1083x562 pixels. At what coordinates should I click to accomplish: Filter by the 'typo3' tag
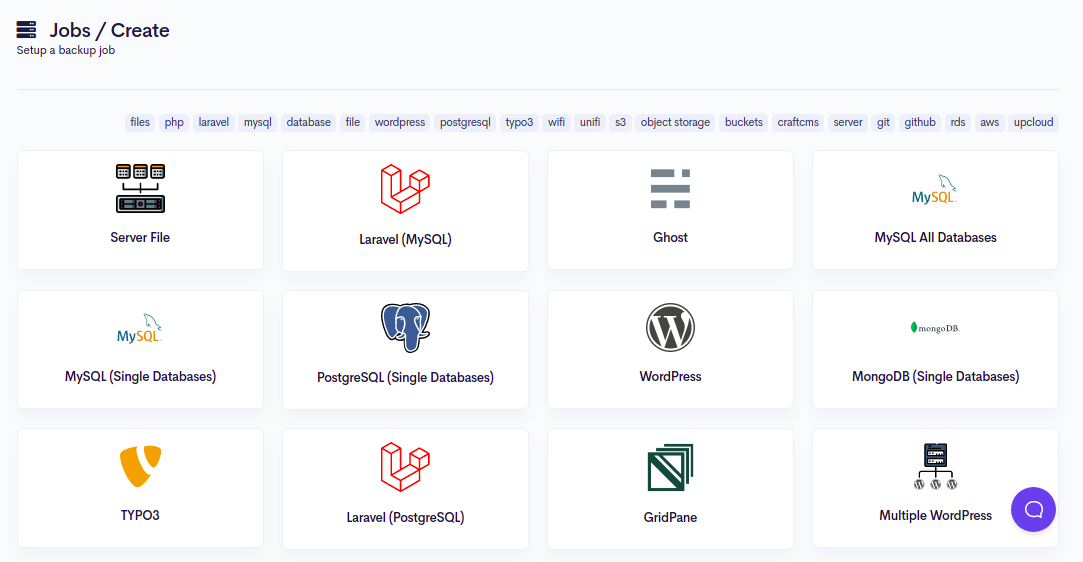519,122
